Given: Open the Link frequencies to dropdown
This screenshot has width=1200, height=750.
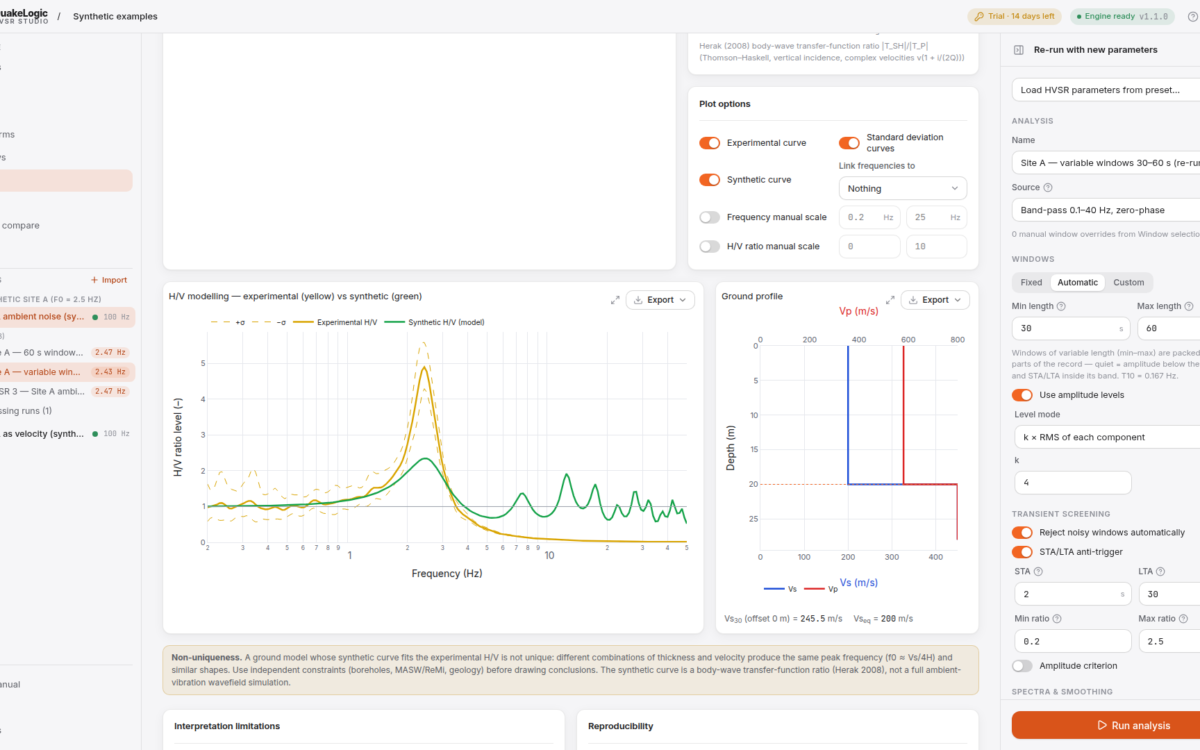Looking at the screenshot, I should [x=902, y=188].
